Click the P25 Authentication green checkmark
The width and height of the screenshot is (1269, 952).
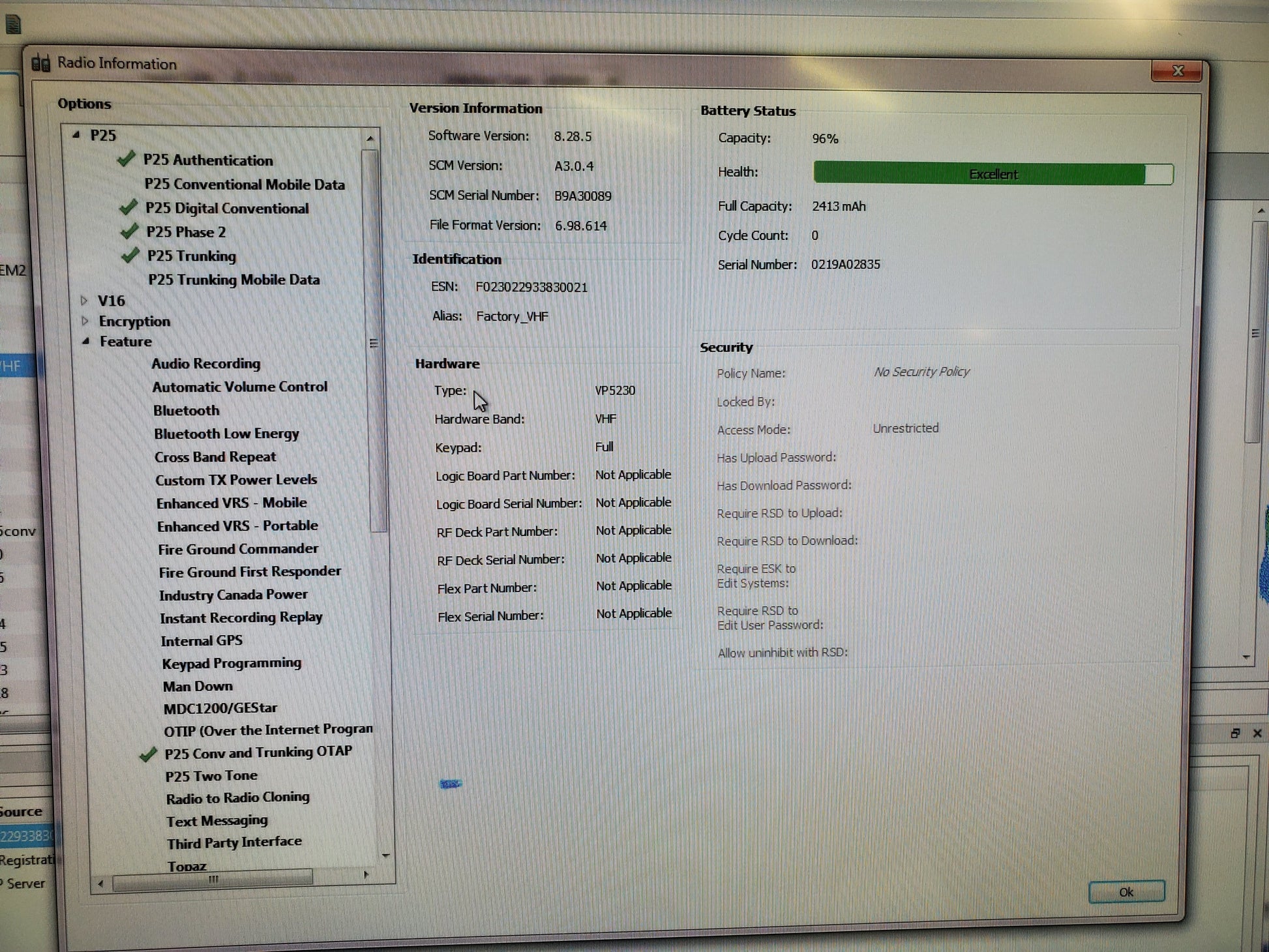point(127,158)
